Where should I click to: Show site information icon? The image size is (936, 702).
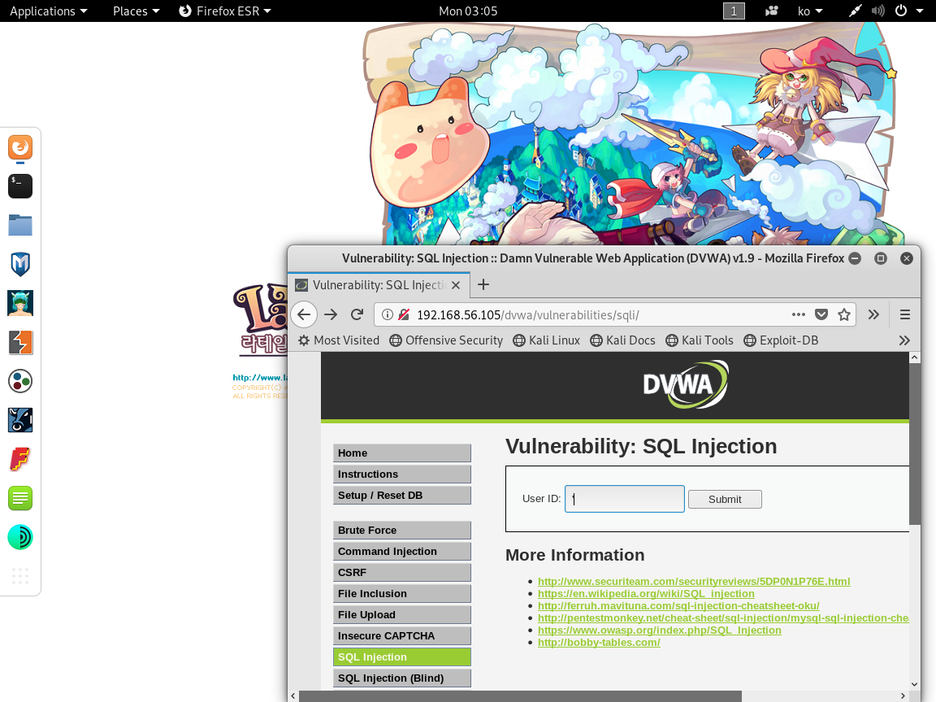pos(387,315)
